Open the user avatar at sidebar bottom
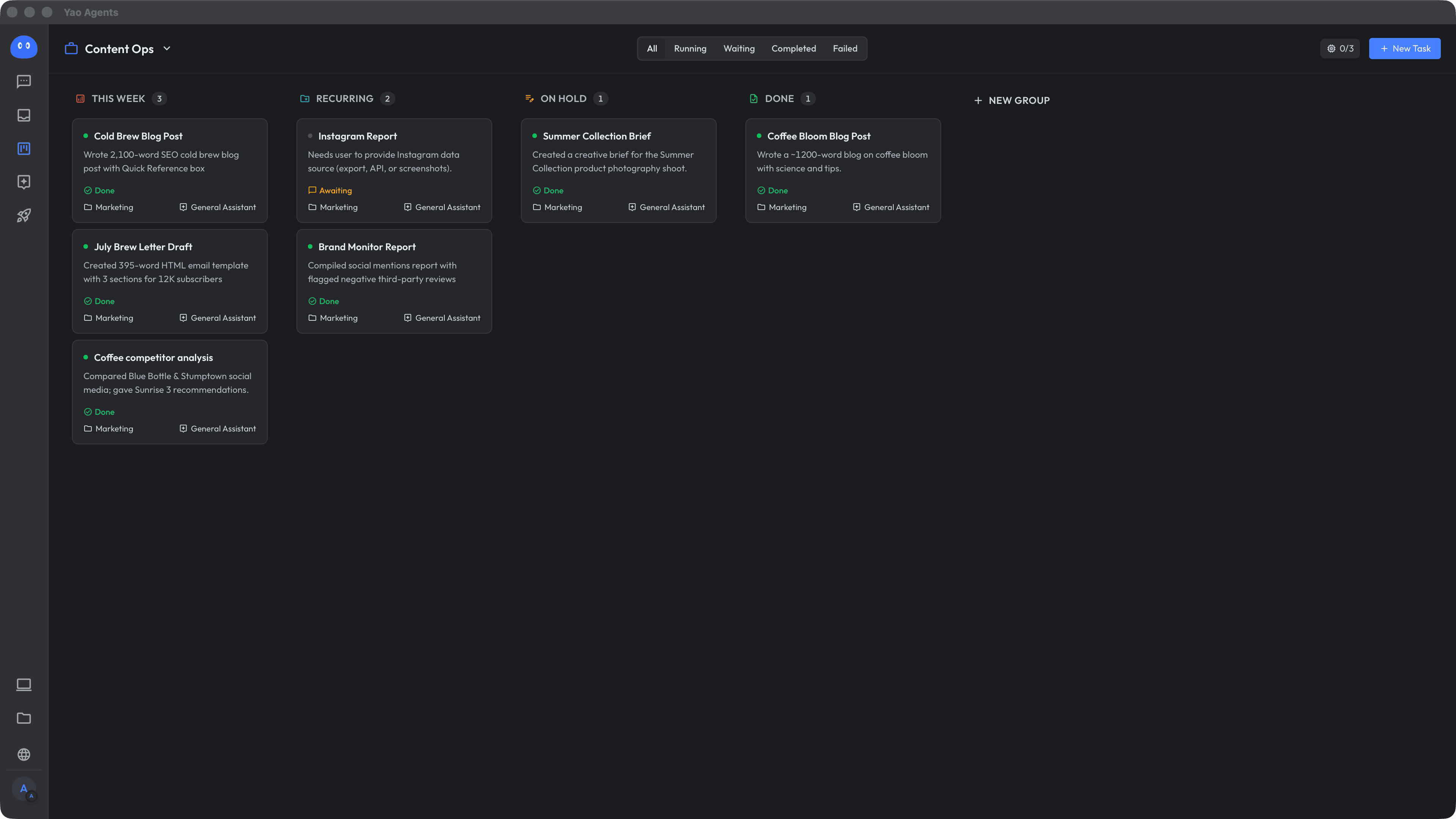The height and width of the screenshot is (819, 1456). (x=24, y=789)
